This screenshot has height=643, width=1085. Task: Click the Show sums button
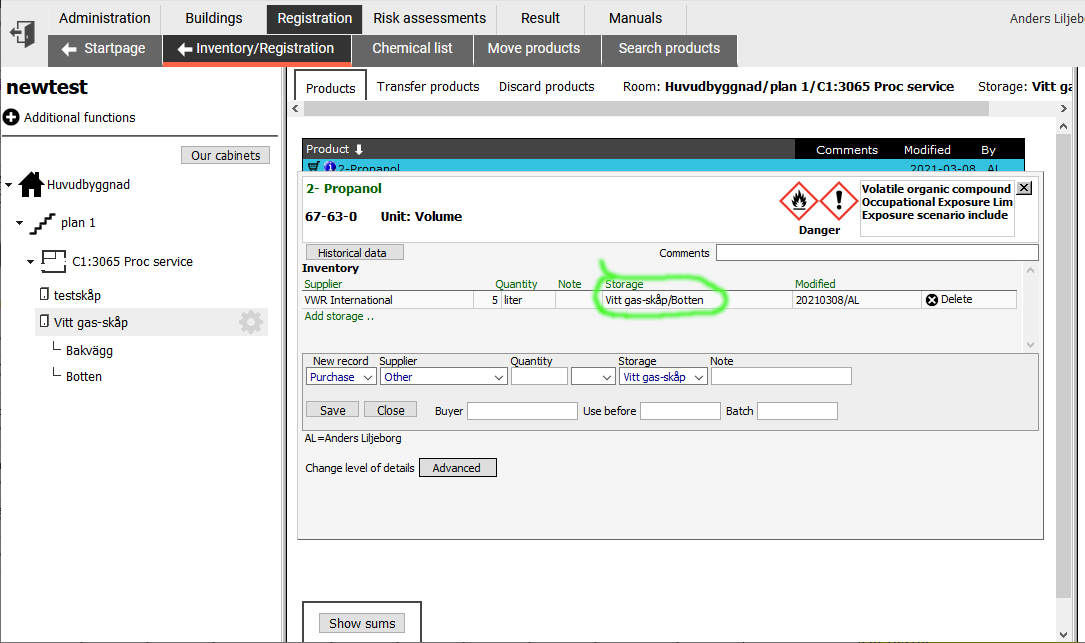(362, 623)
